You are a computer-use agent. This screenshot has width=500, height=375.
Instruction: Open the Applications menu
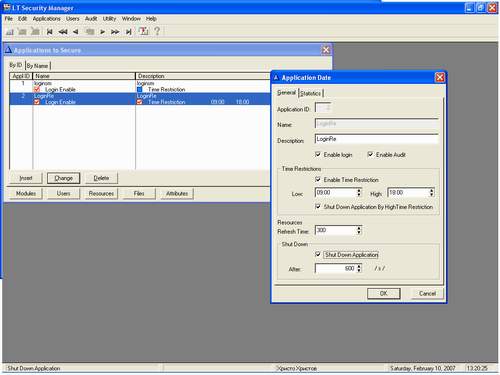46,19
